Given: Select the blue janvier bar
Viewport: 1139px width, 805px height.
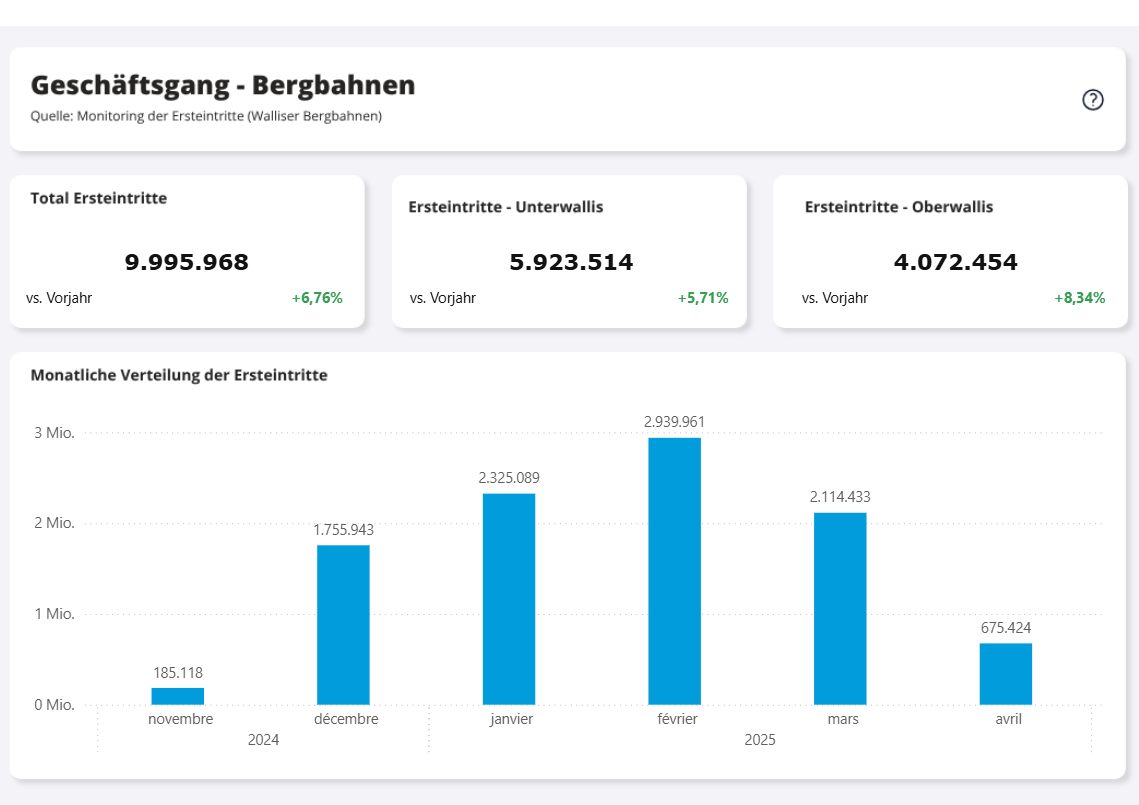Looking at the screenshot, I should [509, 598].
